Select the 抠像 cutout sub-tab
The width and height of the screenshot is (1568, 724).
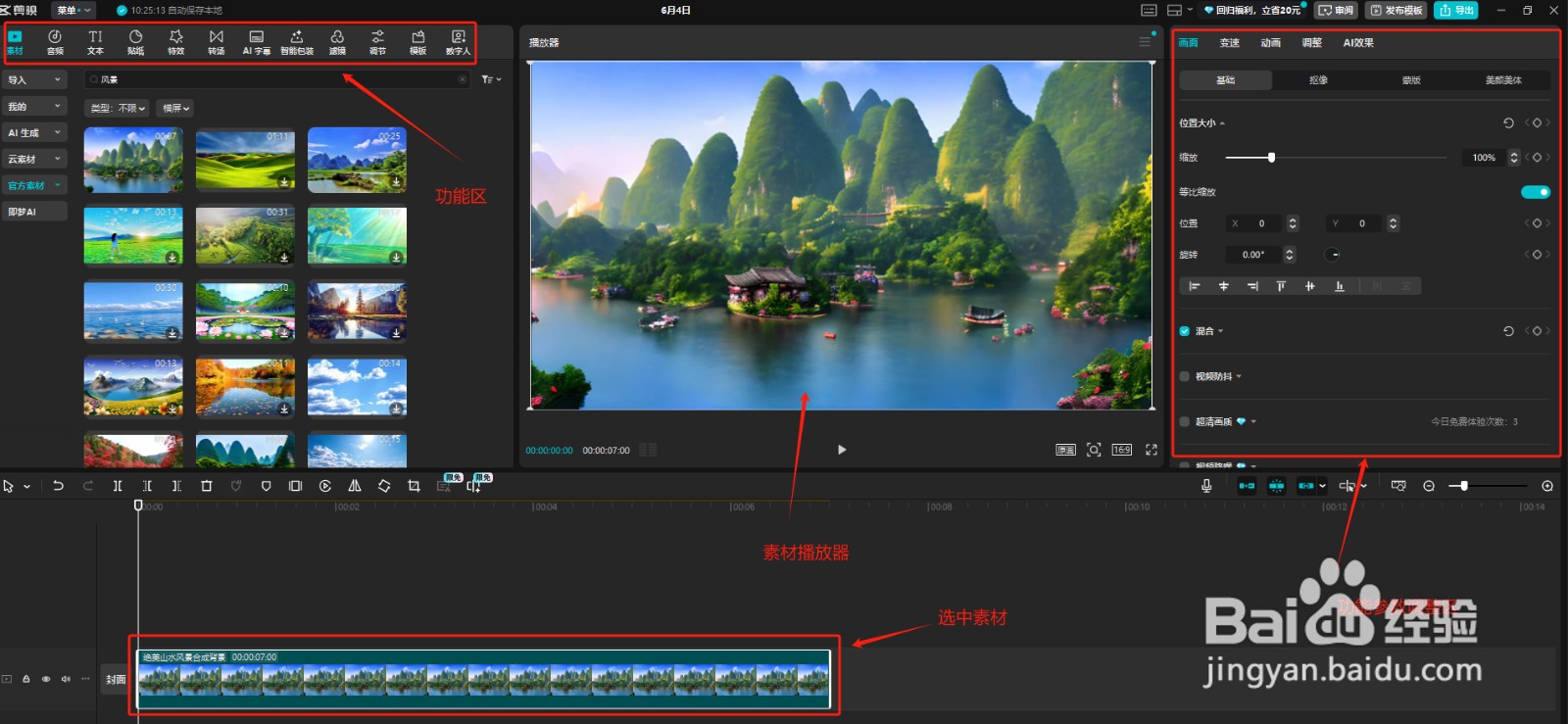point(1318,80)
